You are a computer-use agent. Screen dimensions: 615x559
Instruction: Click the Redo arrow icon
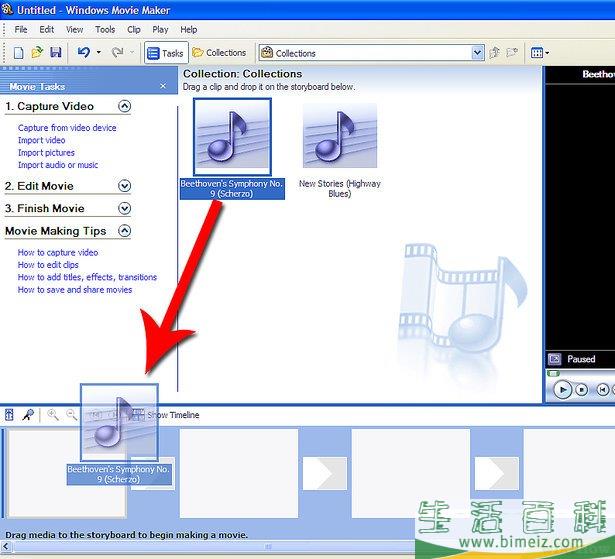[117, 52]
